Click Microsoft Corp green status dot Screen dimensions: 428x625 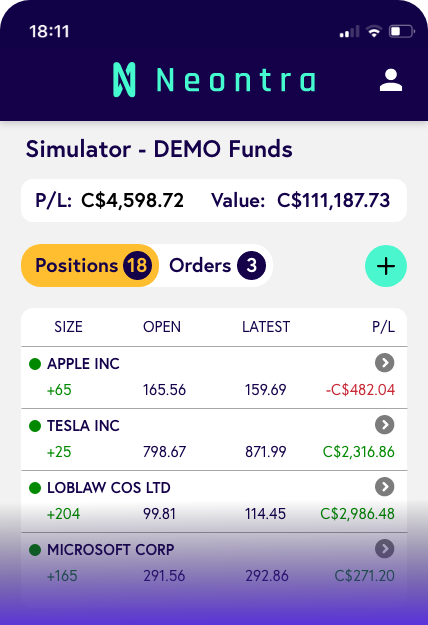[x=35, y=550]
